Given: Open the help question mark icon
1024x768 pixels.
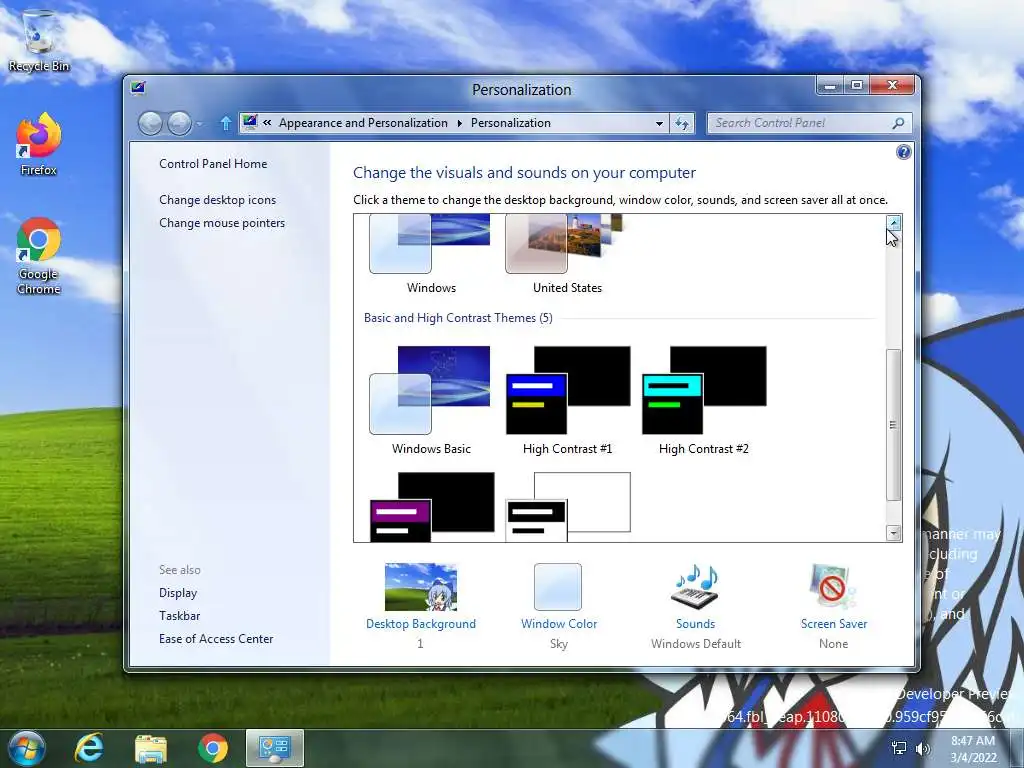Looking at the screenshot, I should tap(903, 152).
